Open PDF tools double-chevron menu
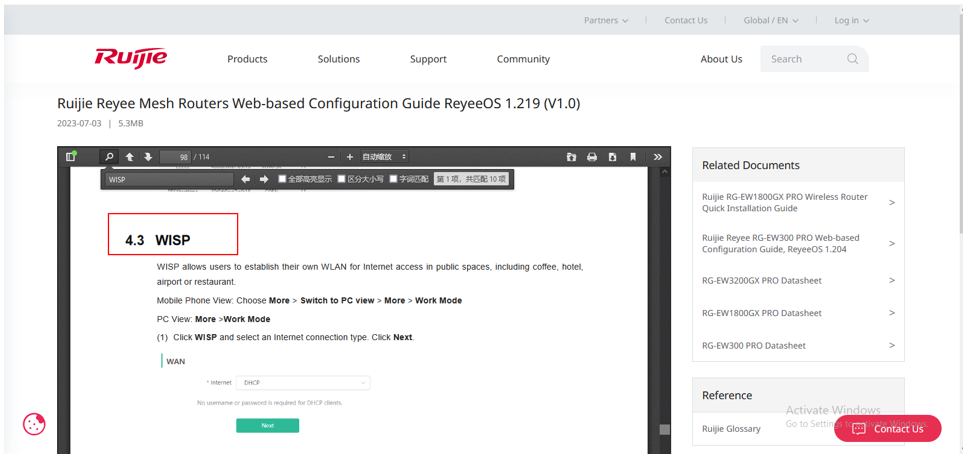The width and height of the screenshot is (963, 459). coord(658,157)
